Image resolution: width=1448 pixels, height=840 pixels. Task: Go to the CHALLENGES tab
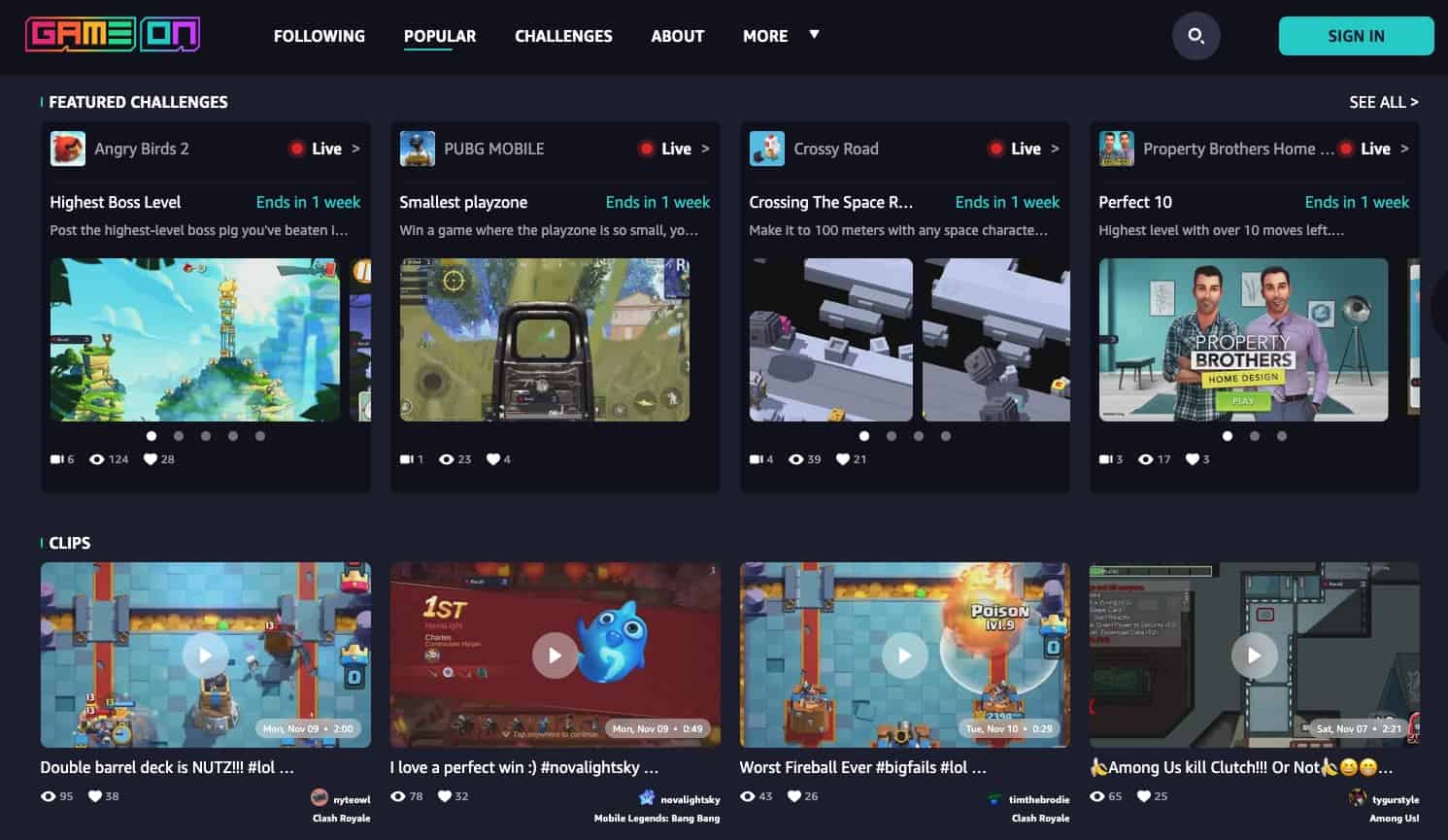point(563,36)
